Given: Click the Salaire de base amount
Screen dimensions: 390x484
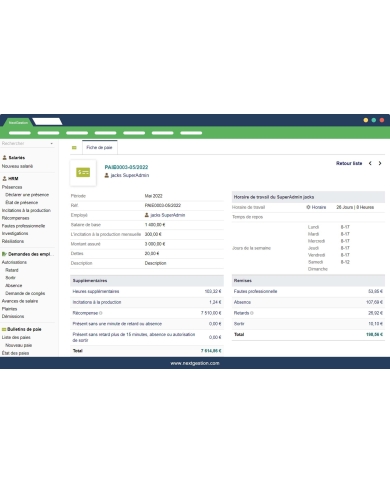Looking at the screenshot, I should point(155,225).
